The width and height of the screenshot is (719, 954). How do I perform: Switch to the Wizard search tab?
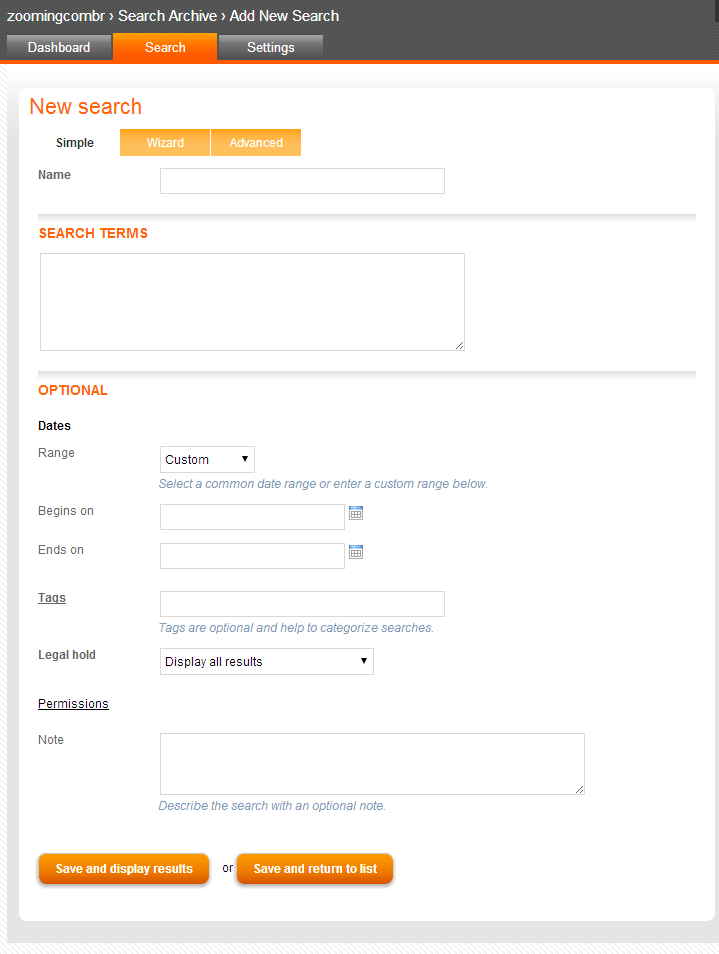pyautogui.click(x=165, y=142)
